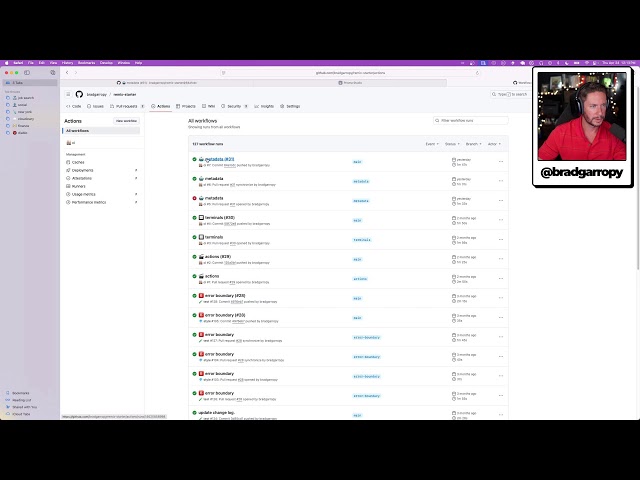Screen dimensions: 640x480
Task: Click the New workflow button
Action: point(126,121)
